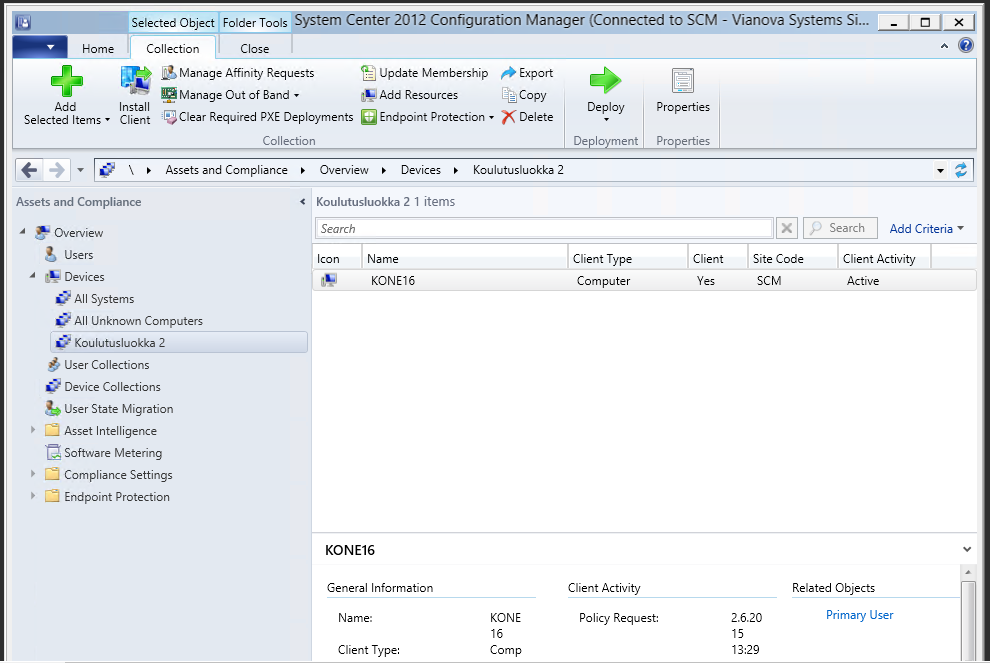Click the breadcrumb root console icon
The image size is (990, 663).
pyautogui.click(x=107, y=170)
